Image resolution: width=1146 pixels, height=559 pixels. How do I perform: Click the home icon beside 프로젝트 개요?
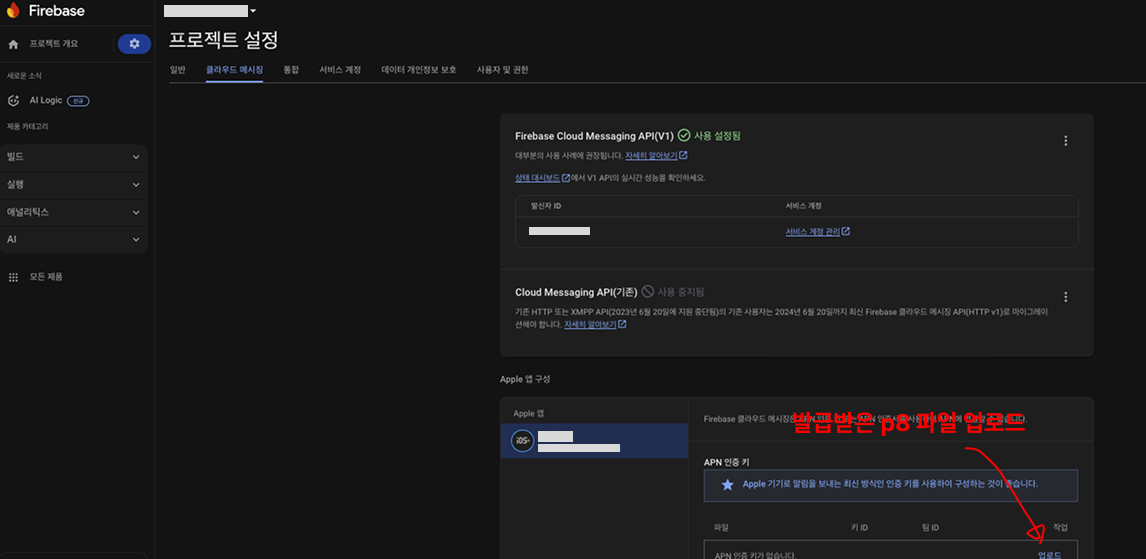(12, 45)
